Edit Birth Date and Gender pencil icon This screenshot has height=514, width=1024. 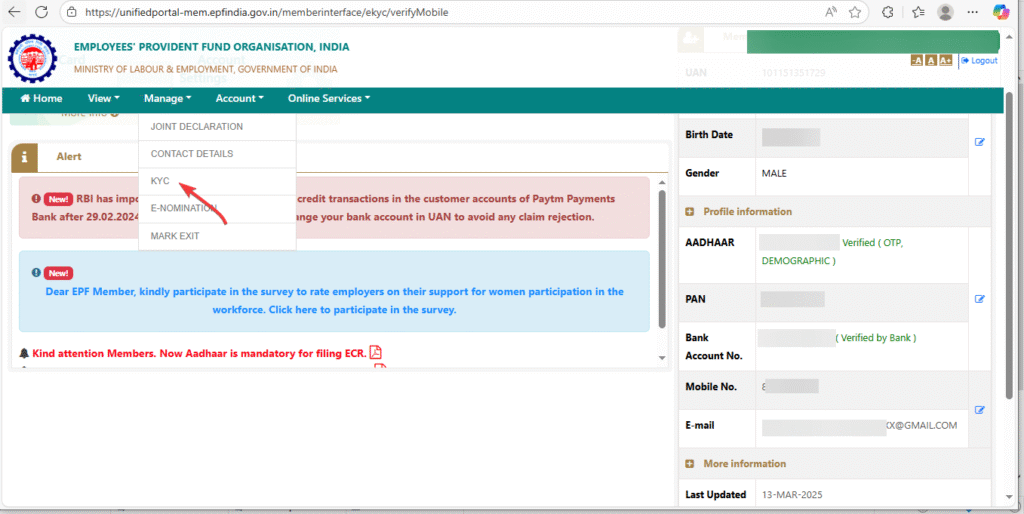tap(980, 142)
